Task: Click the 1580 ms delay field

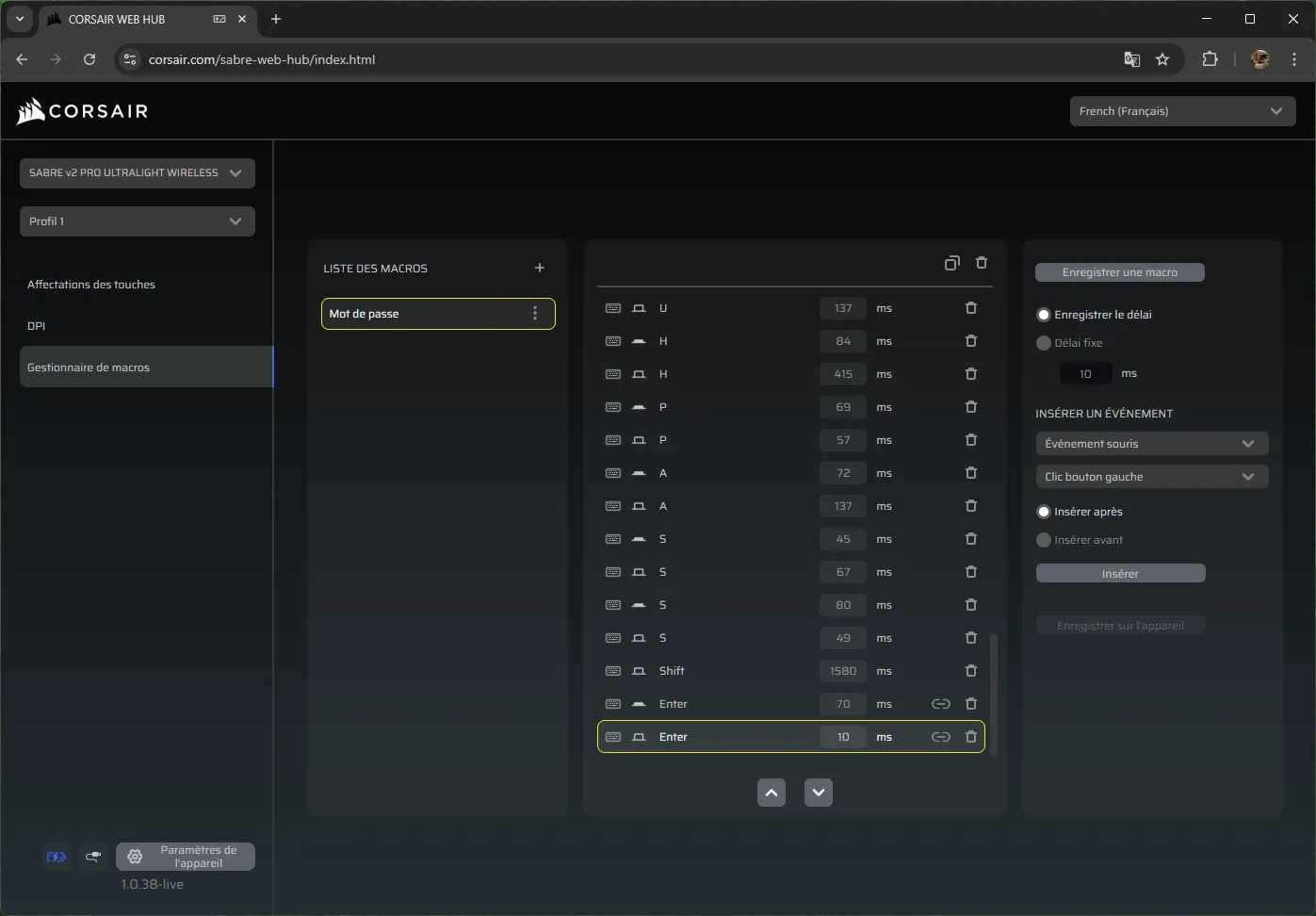Action: [x=842, y=671]
